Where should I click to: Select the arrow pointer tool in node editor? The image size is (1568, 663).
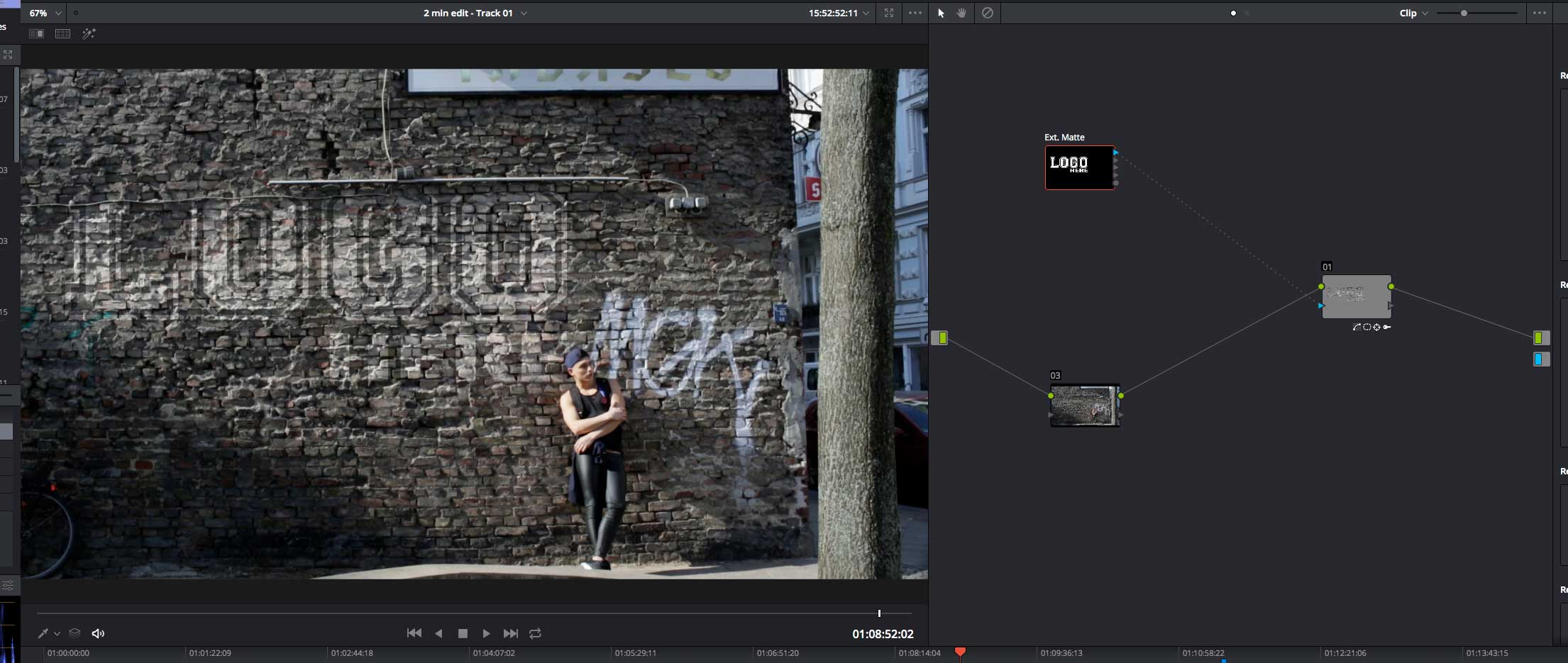click(x=942, y=13)
